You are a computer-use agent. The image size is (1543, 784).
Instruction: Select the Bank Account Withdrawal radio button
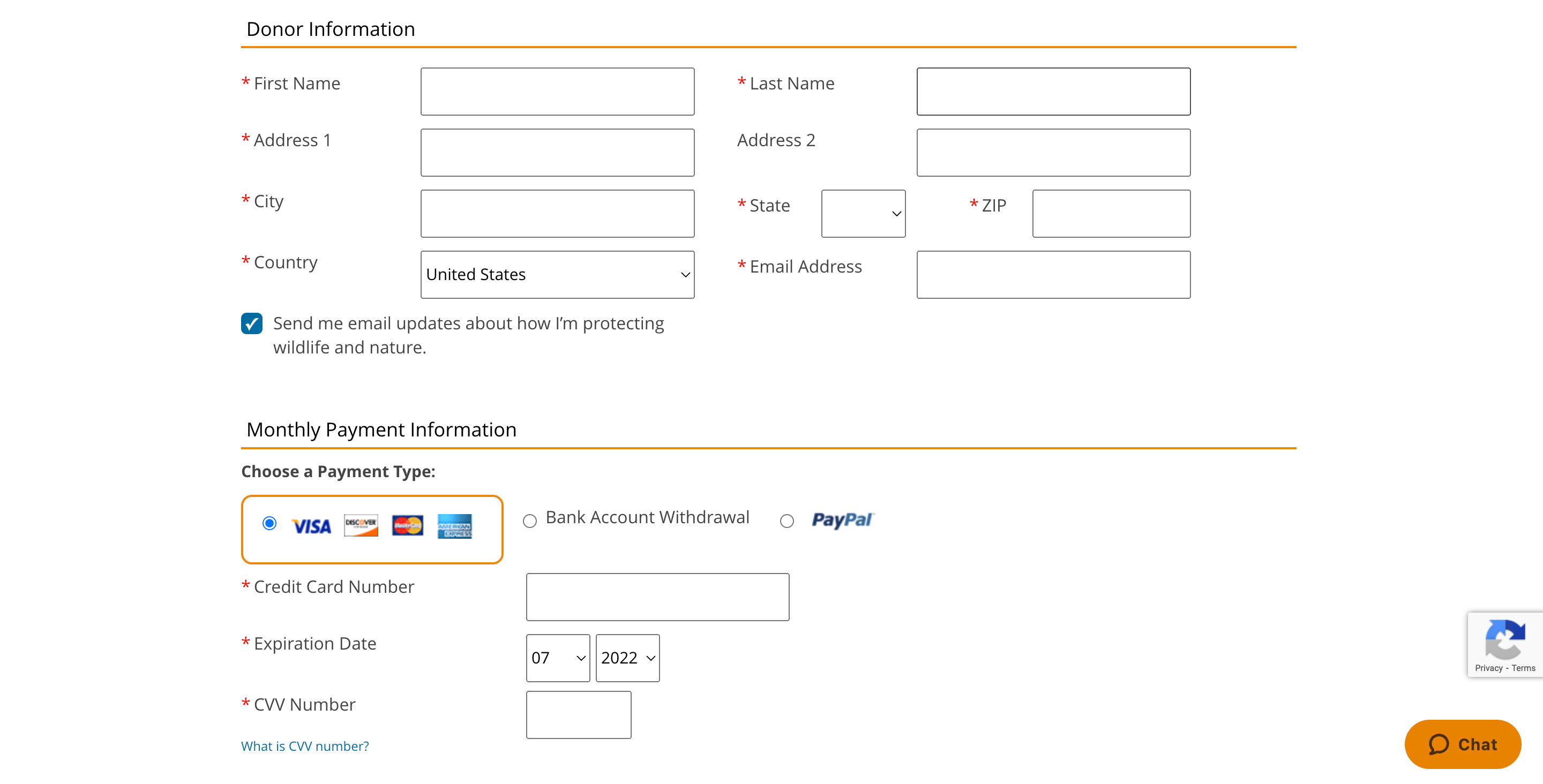(x=530, y=520)
